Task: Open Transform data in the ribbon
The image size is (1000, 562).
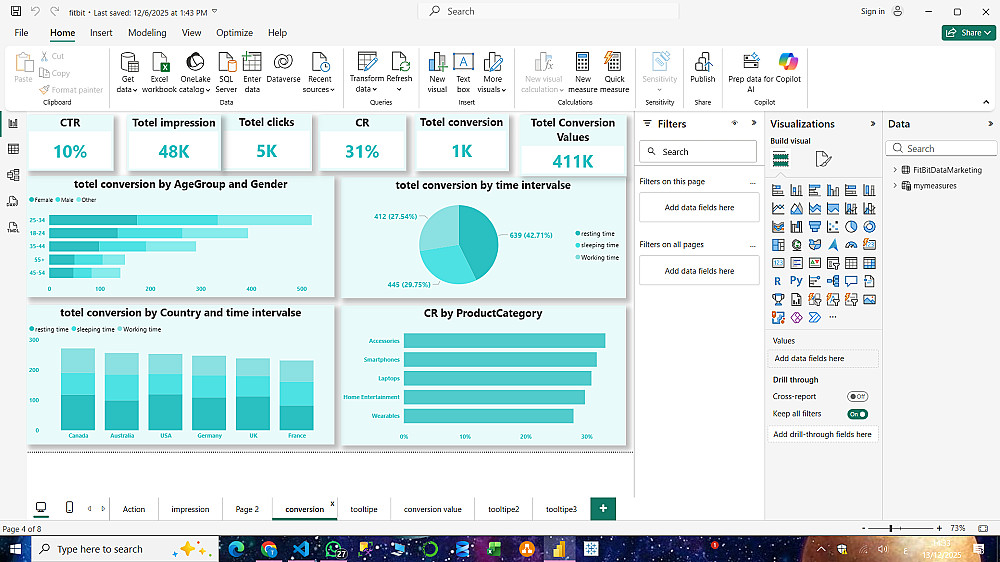Action: 366,62
